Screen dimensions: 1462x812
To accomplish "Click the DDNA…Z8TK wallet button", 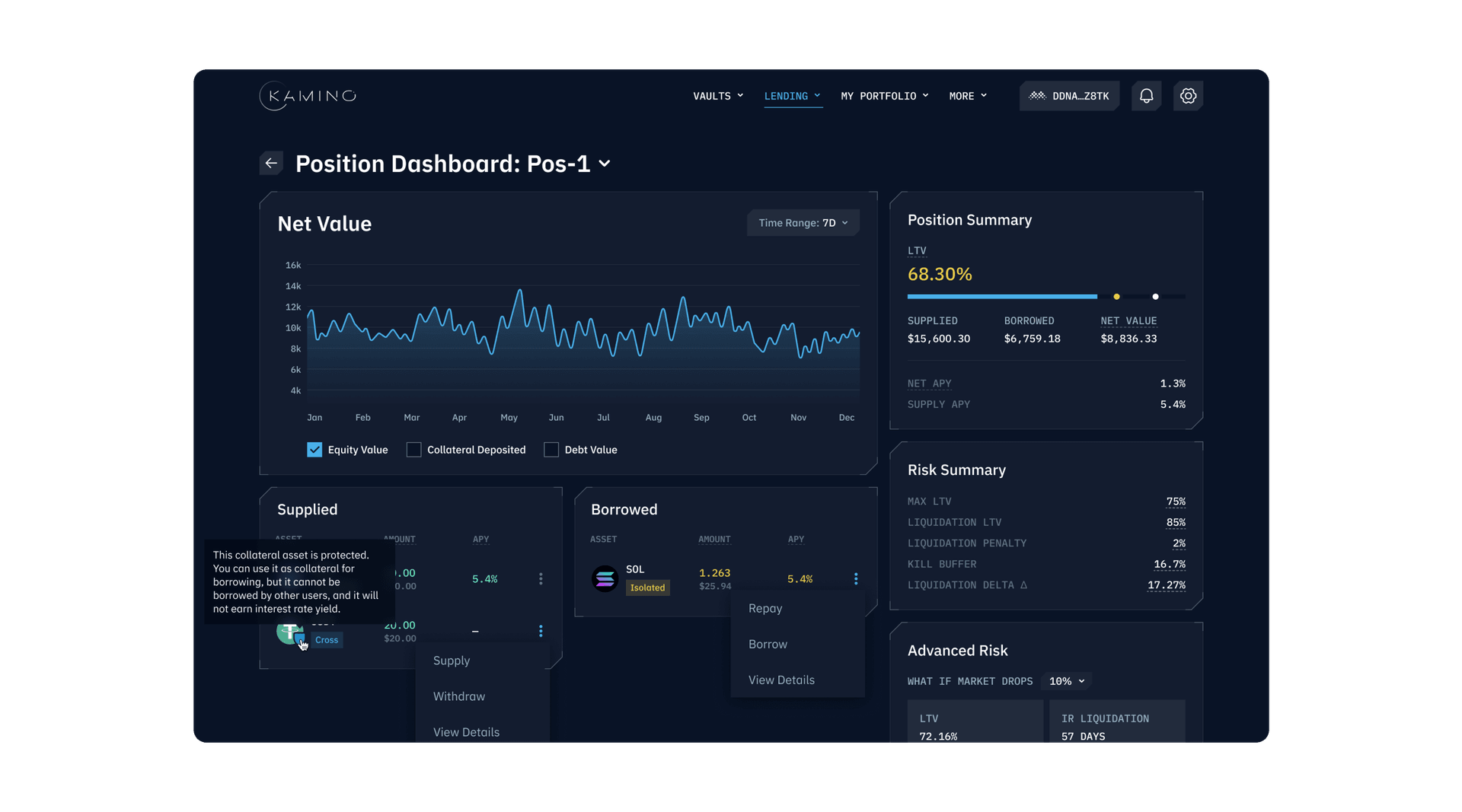I will tap(1069, 96).
